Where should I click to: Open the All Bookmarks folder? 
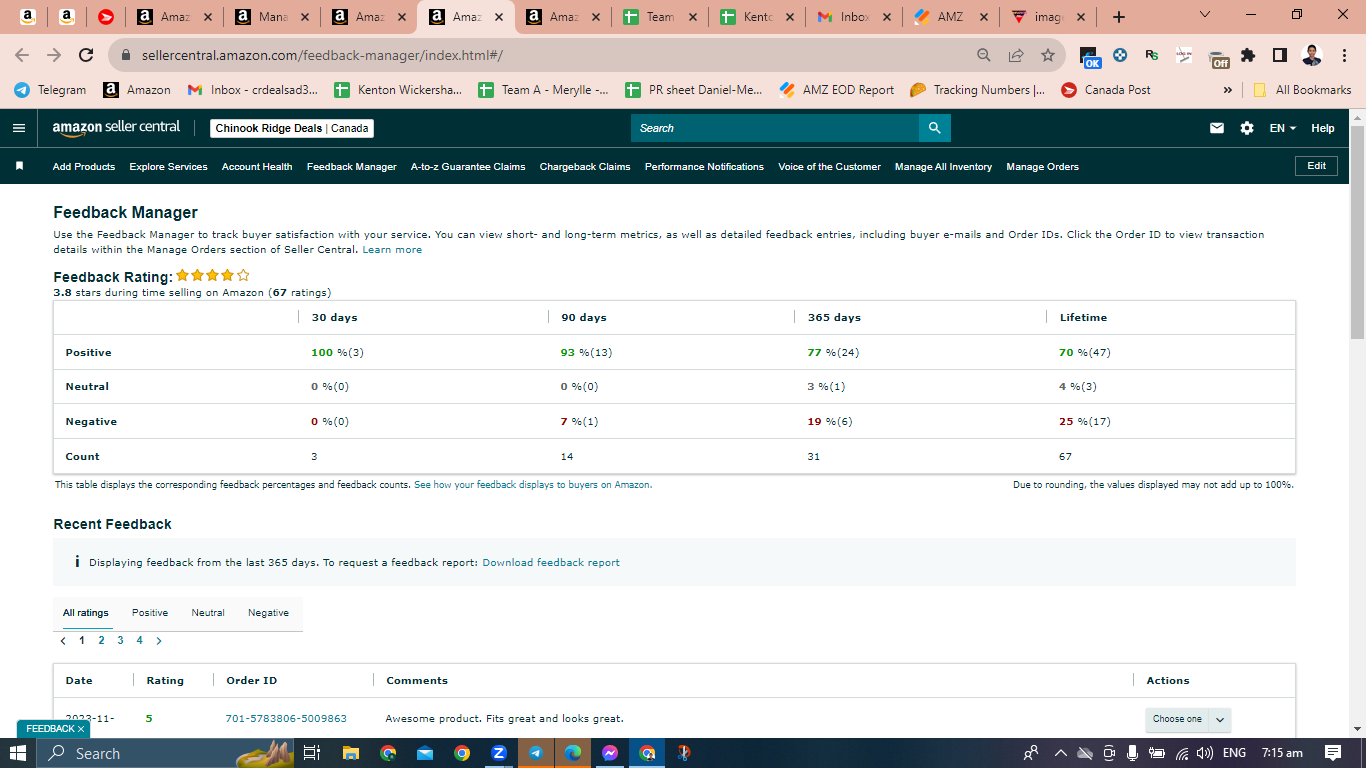[1301, 90]
